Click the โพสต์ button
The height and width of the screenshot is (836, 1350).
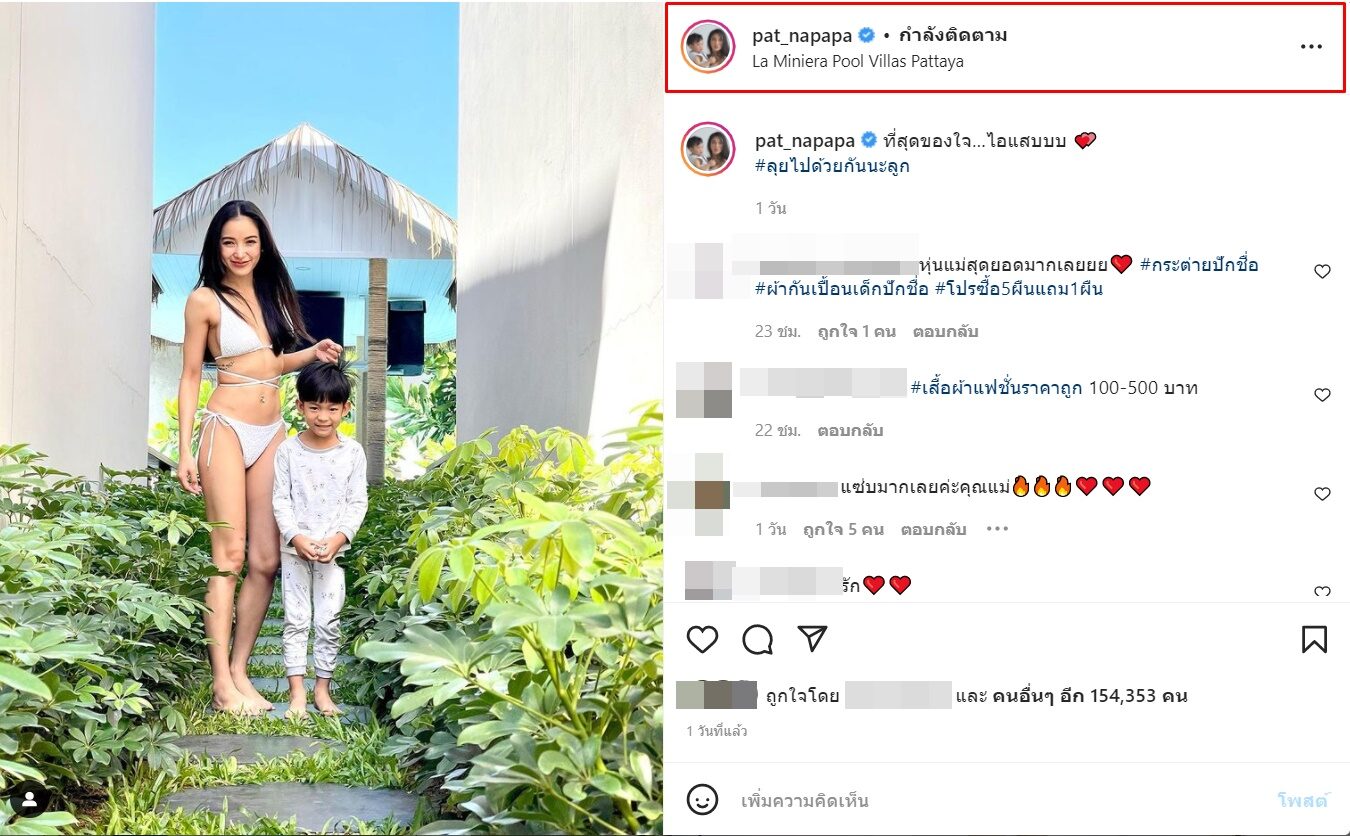point(1303,800)
